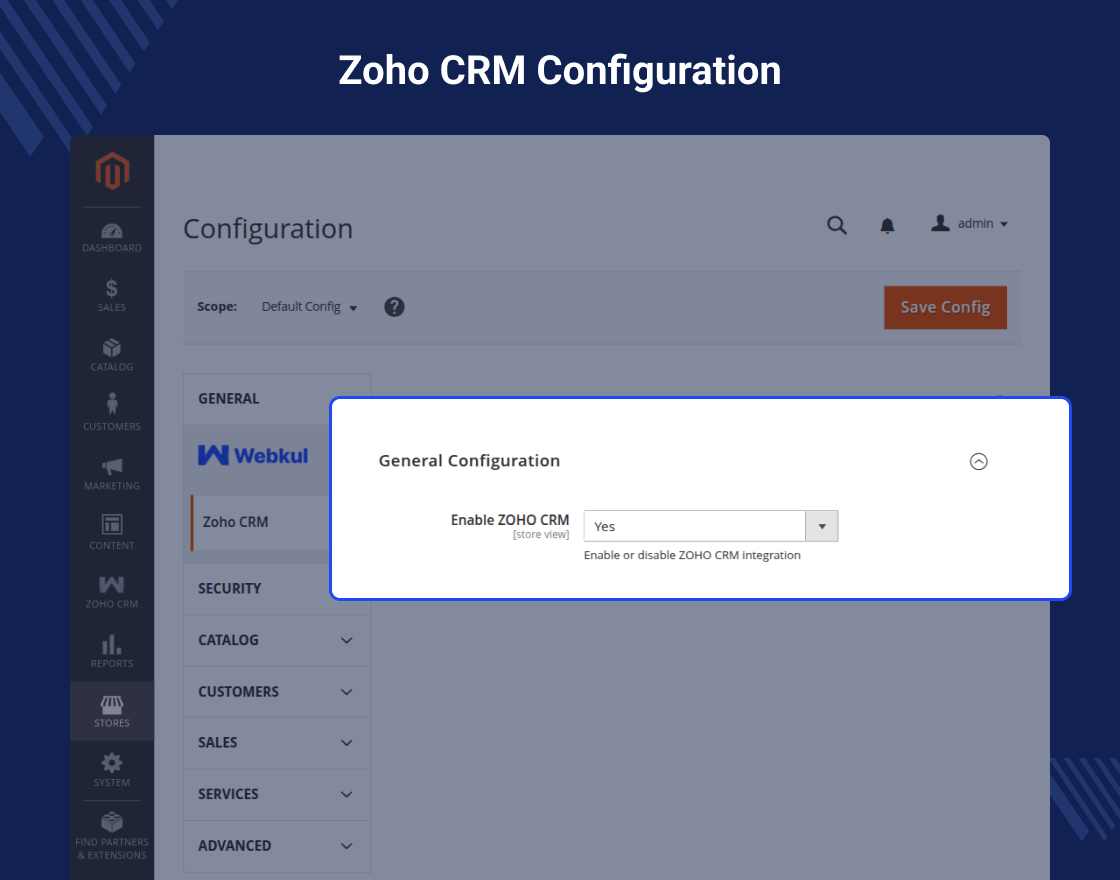Expand the SALES tab chevron

346,743
